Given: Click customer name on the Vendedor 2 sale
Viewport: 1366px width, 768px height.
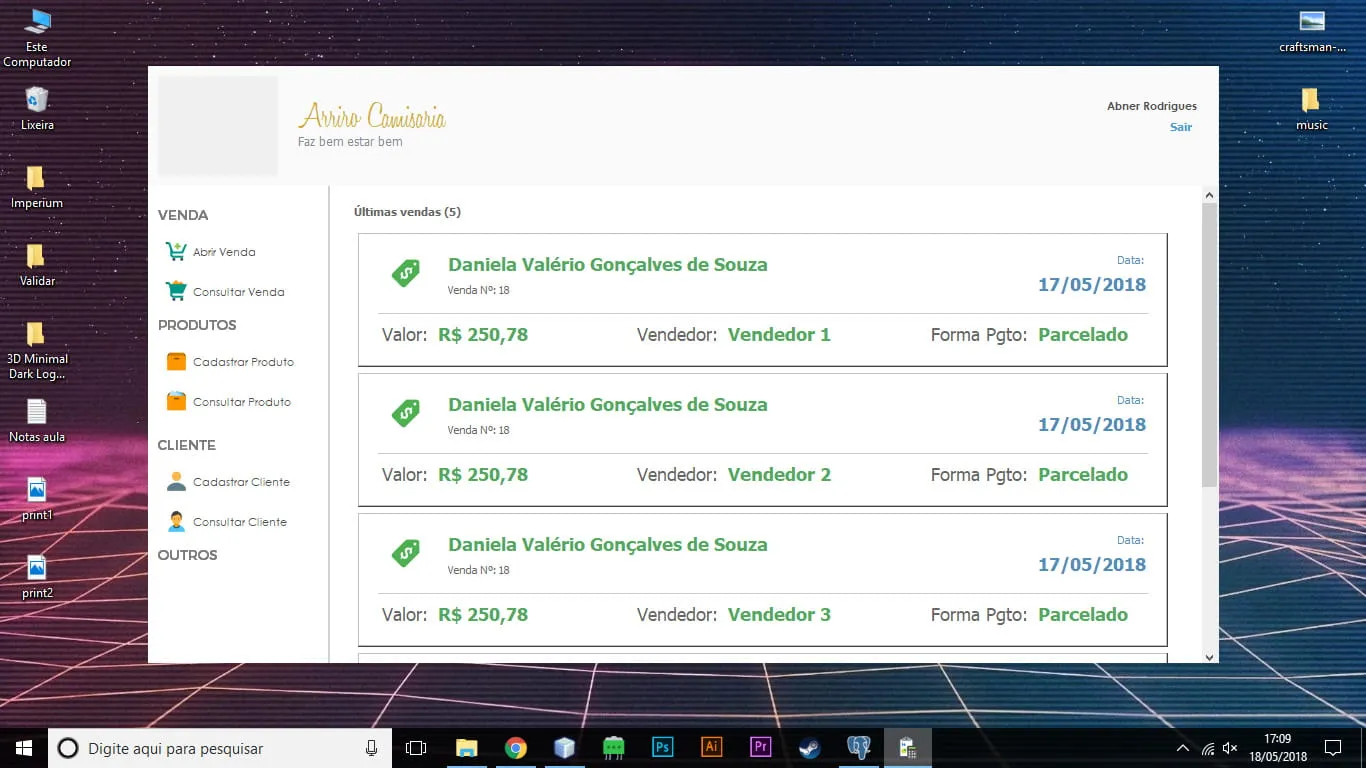Looking at the screenshot, I should coord(608,405).
